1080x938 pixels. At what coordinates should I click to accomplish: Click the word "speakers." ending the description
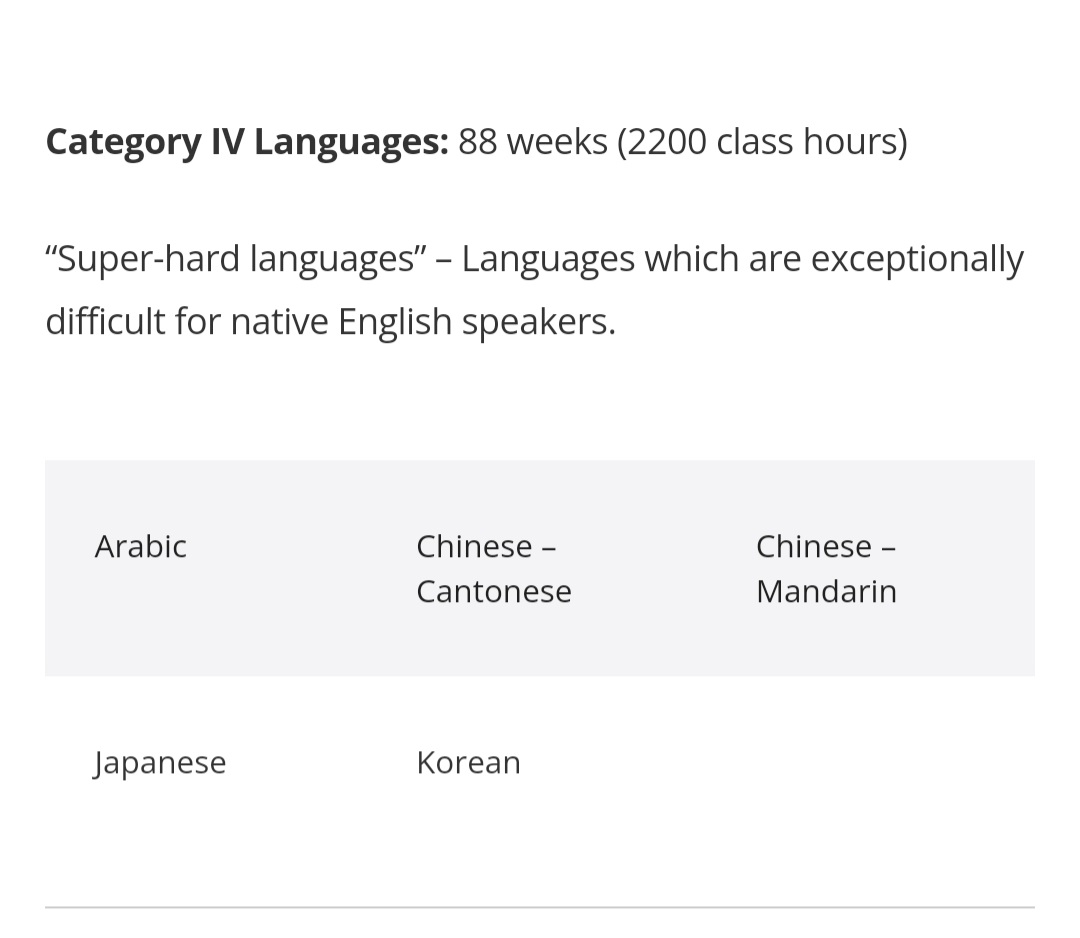538,322
